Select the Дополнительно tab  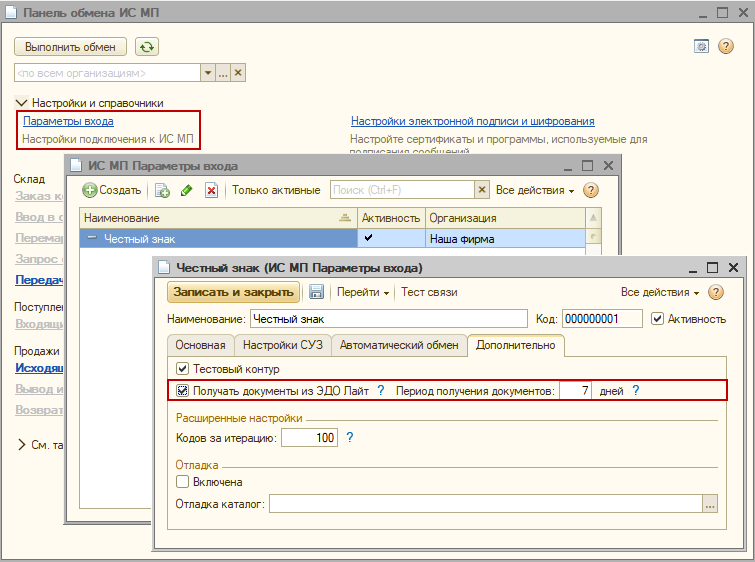(x=516, y=345)
